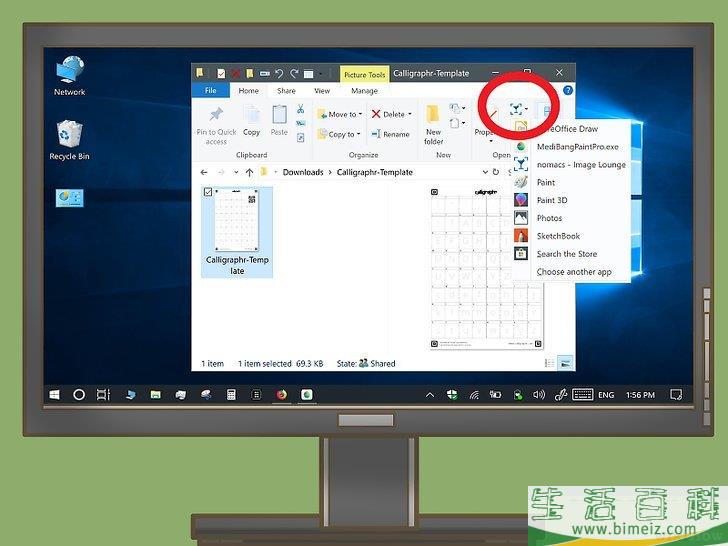Screen dimensions: 728x546
Task: Click the touch keyboard tray icon
Action: [x=582, y=395]
